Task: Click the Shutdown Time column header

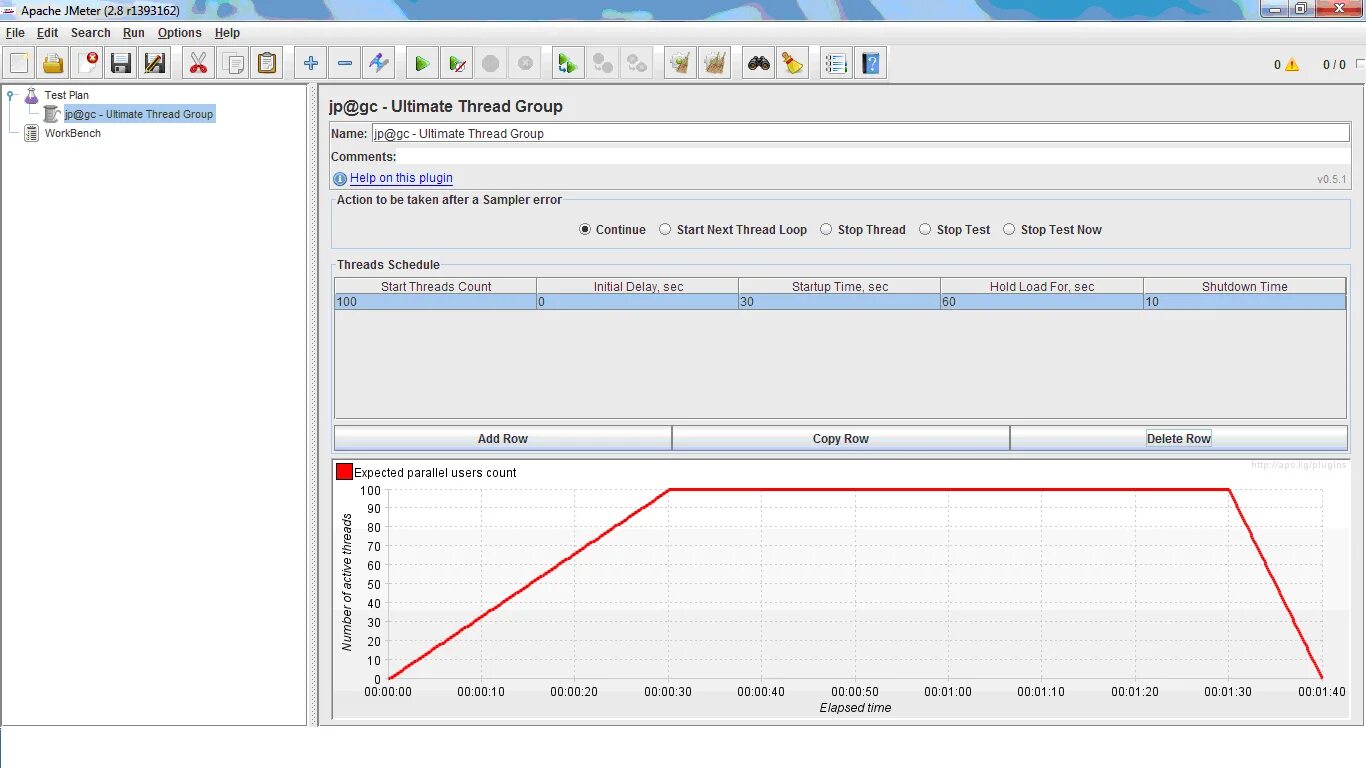Action: [x=1244, y=286]
